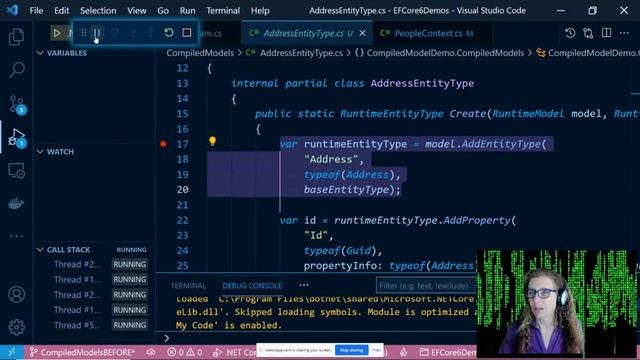
Task: Hide the screen sharing notification banner
Action: [x=376, y=350]
